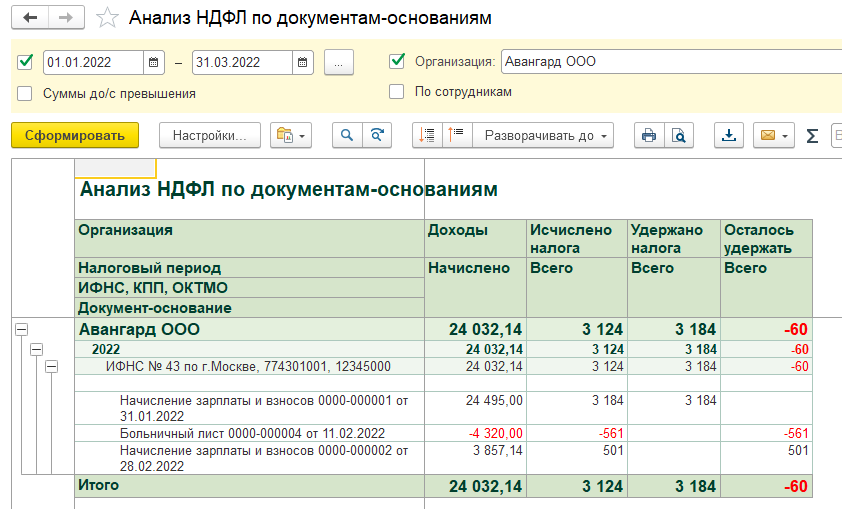Add report to favorites with star icon
Screen dimensions: 842x509
[105, 18]
